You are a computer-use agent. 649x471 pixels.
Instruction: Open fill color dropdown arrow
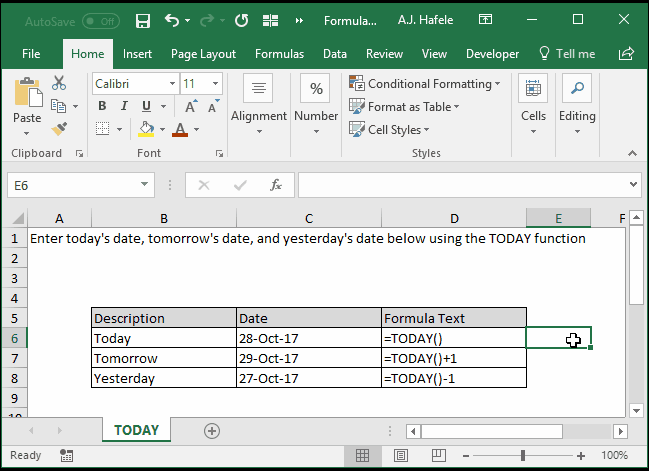click(x=163, y=130)
